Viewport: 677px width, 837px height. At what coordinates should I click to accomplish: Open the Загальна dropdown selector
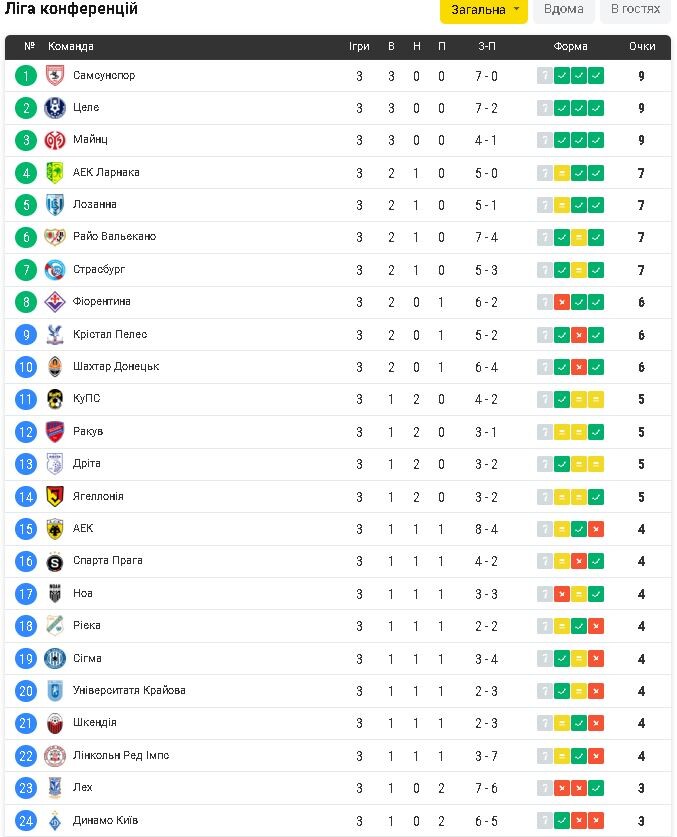pos(484,10)
